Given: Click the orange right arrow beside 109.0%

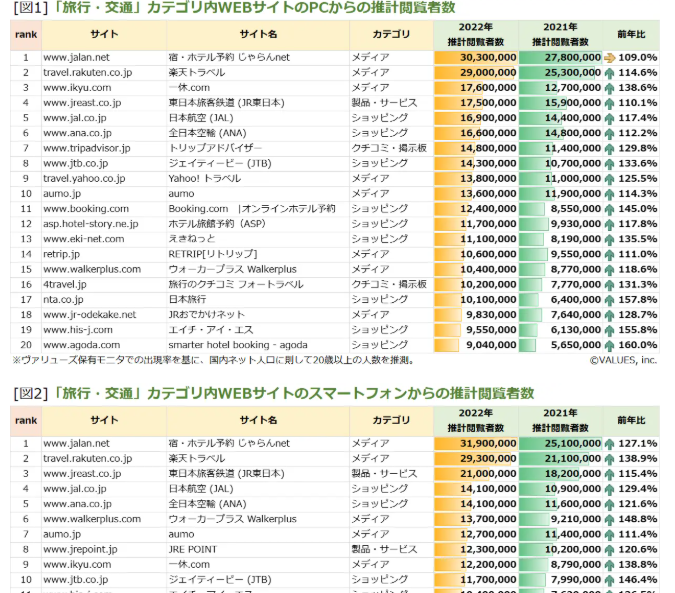Looking at the screenshot, I should tap(610, 58).
